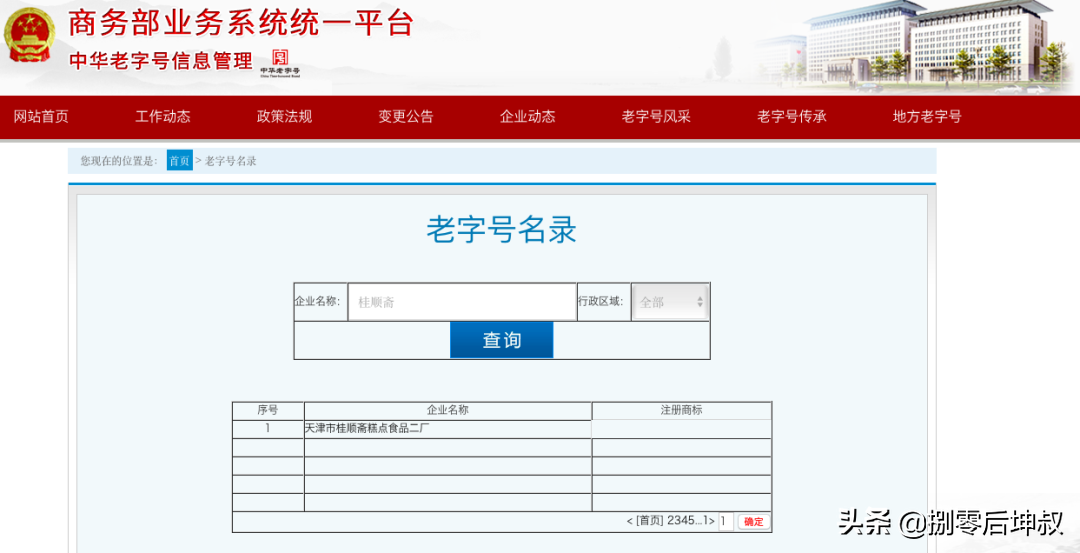Click the [首页] pagination link

point(650,522)
